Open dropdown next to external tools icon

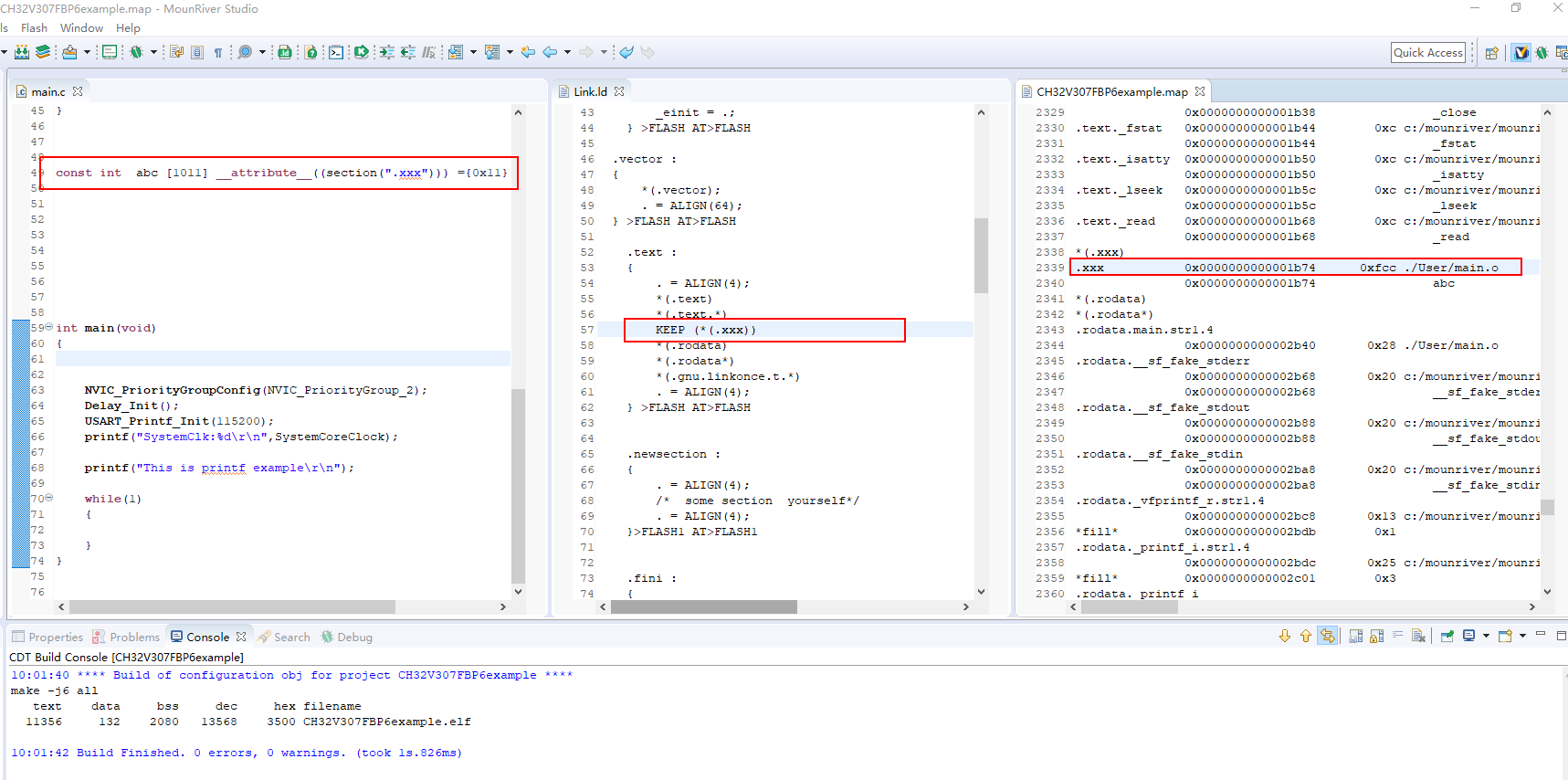[x=87, y=52]
